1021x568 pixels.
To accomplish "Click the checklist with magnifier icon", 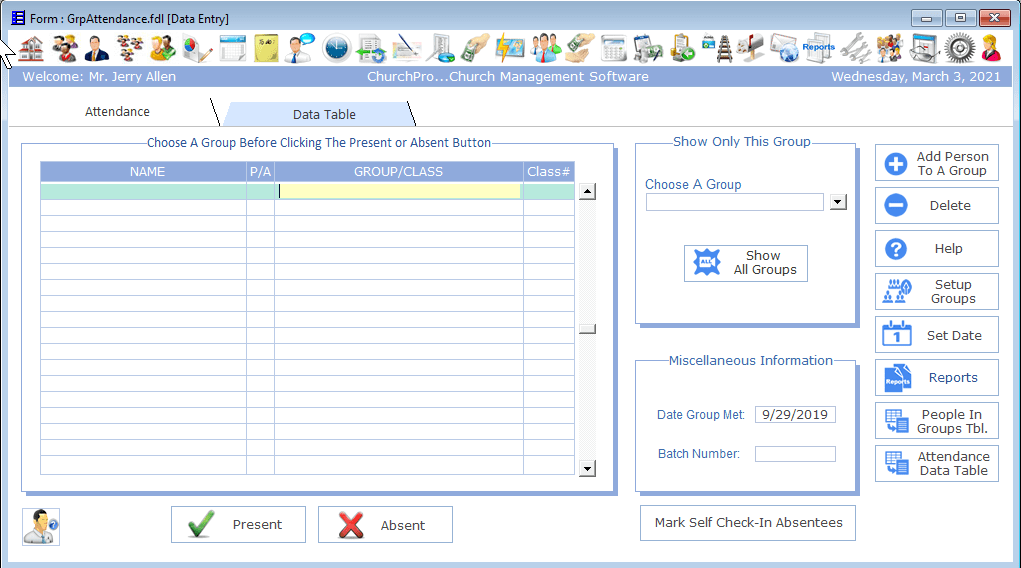I will (441, 49).
